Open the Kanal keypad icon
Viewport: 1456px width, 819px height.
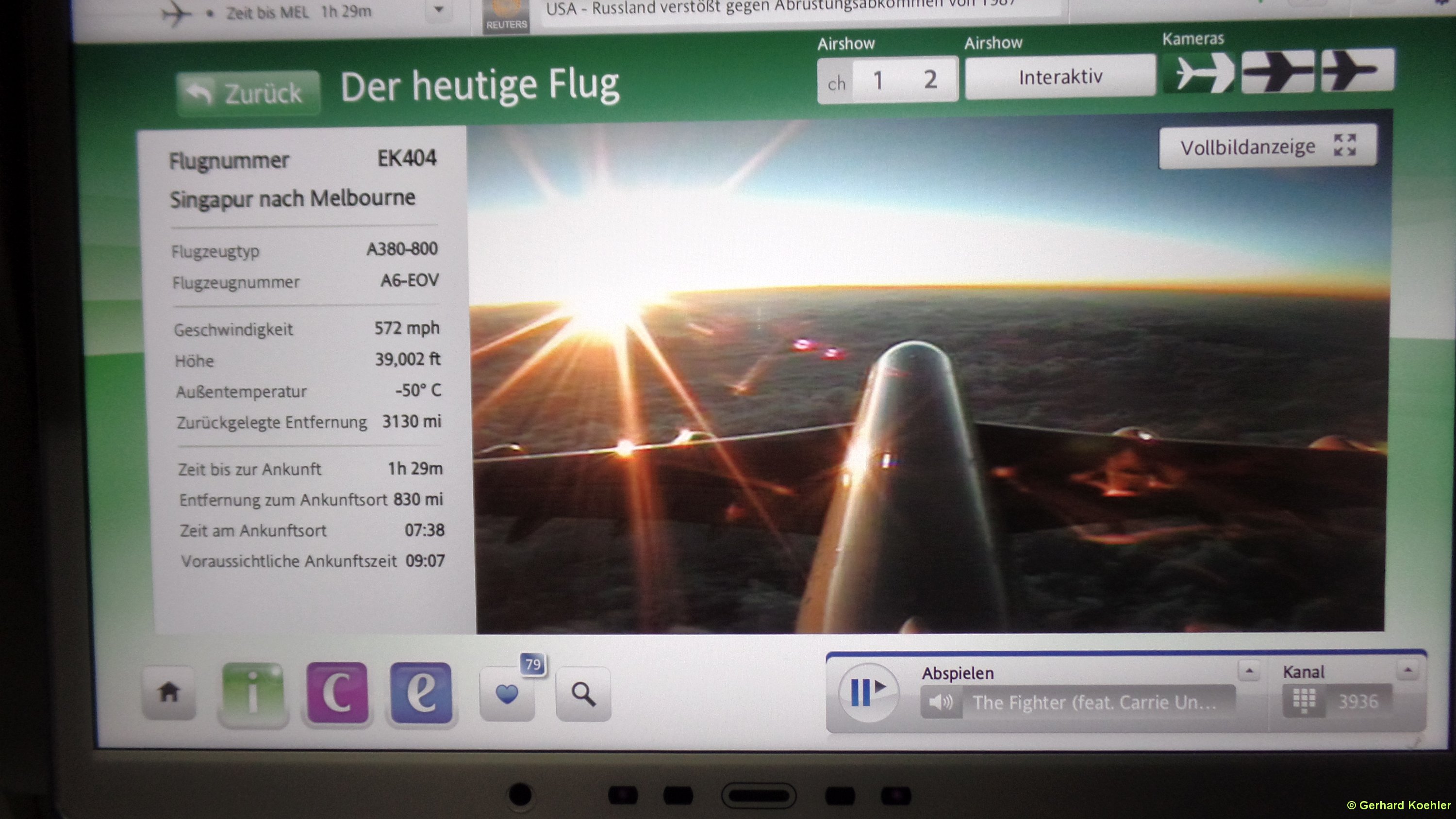(1304, 701)
